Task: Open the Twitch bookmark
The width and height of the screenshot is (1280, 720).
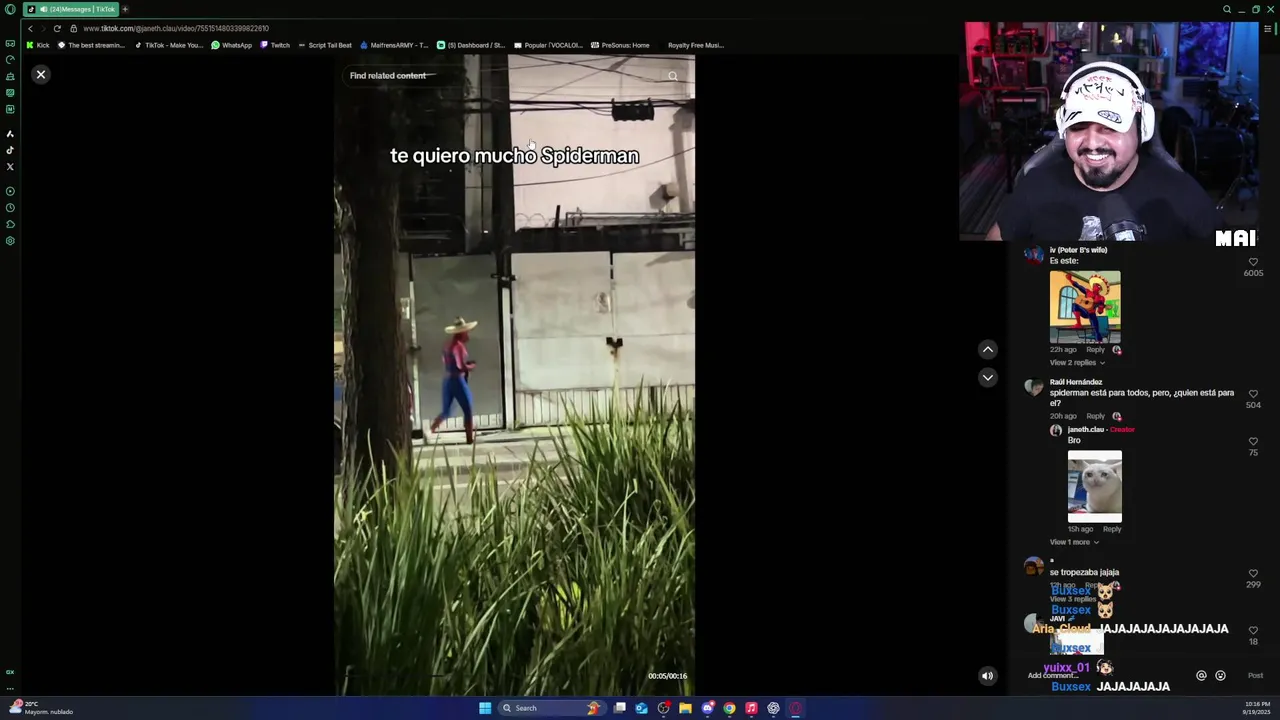Action: (274, 45)
